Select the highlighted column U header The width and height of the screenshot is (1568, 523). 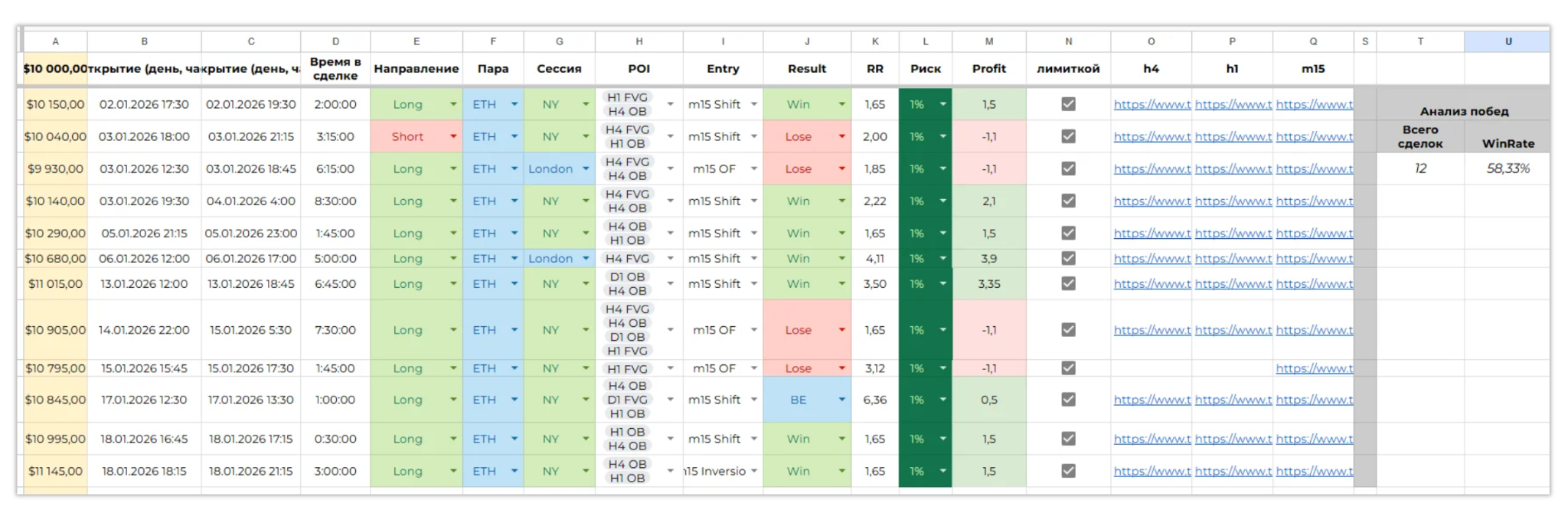[x=1508, y=41]
